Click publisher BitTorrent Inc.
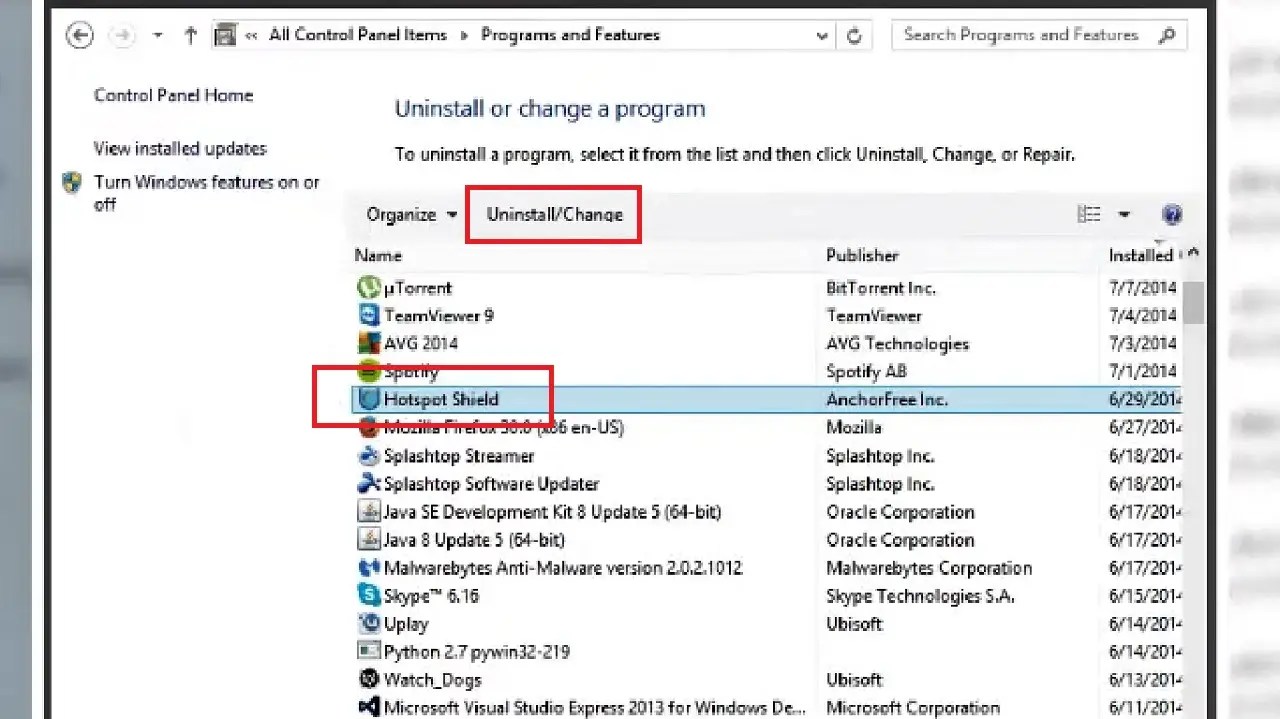Viewport: 1280px width, 719px height. 881,288
